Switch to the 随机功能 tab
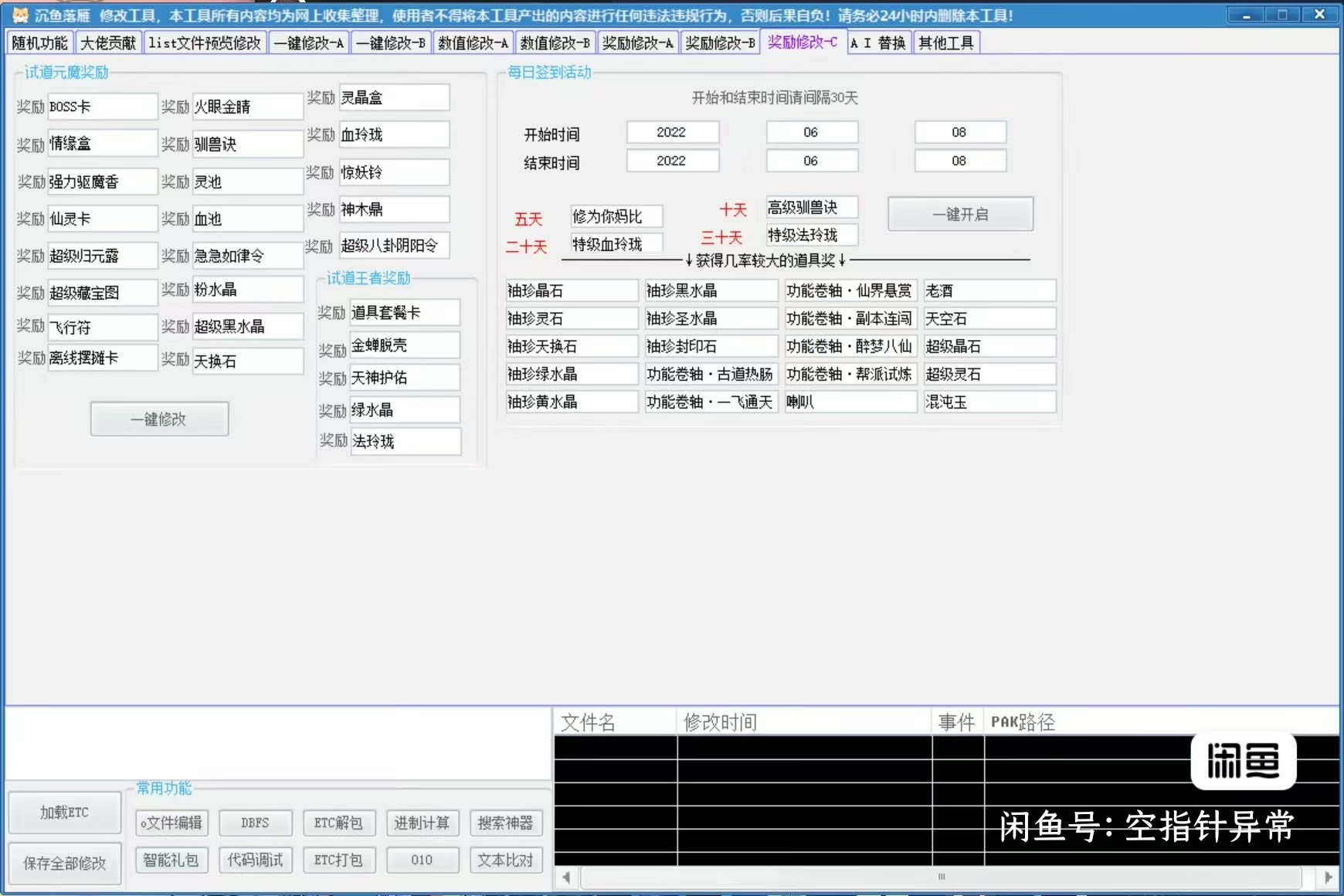 40,43
